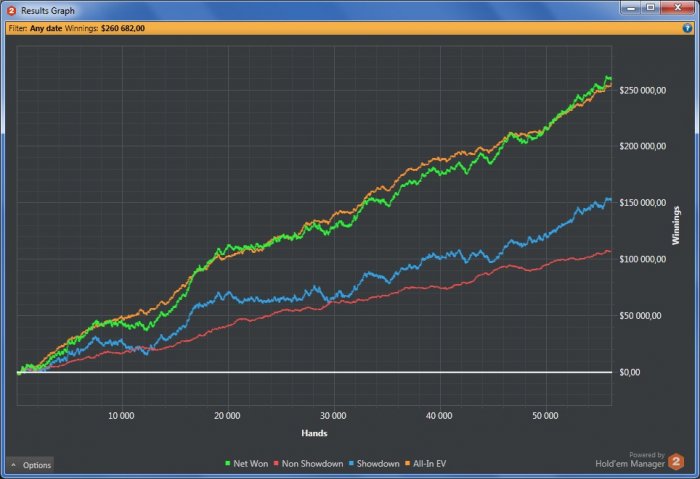Click the Any date filter text

[46, 28]
